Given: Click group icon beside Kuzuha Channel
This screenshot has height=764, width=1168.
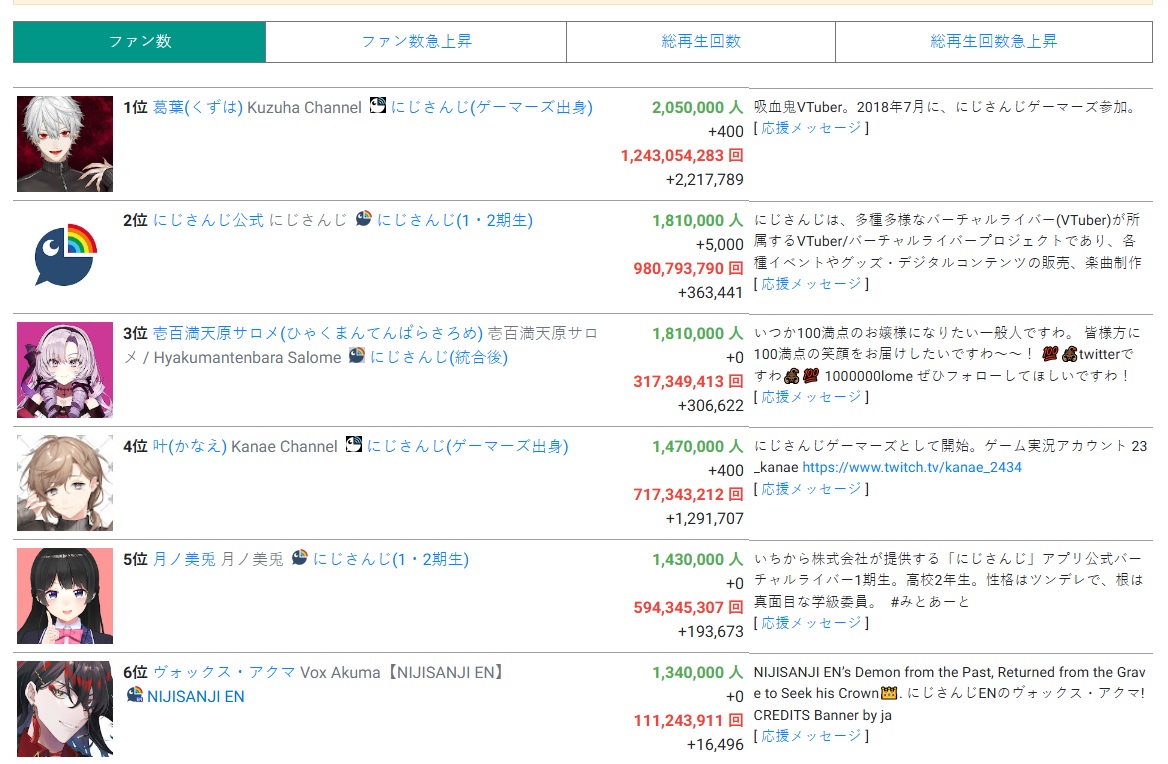Looking at the screenshot, I should (378, 105).
